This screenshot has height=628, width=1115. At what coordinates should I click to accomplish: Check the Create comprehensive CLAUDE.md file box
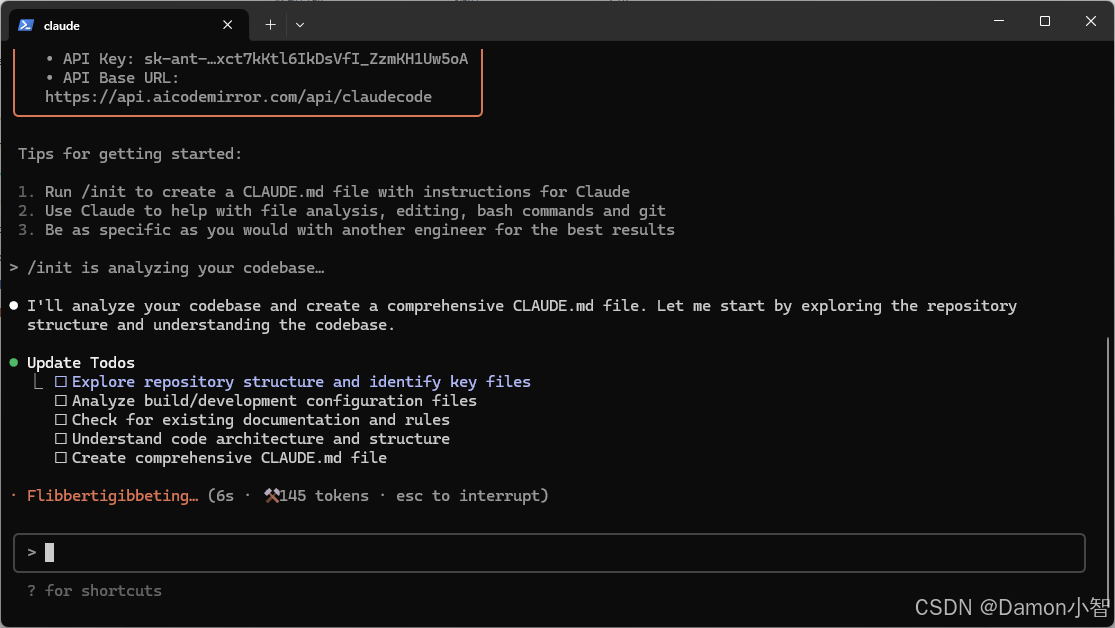[61, 458]
